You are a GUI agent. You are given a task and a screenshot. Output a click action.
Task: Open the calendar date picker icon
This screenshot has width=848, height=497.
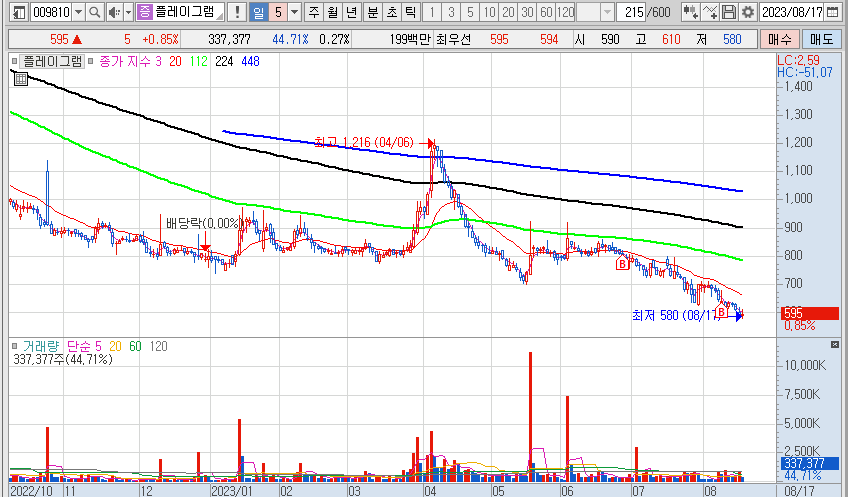tap(833, 12)
